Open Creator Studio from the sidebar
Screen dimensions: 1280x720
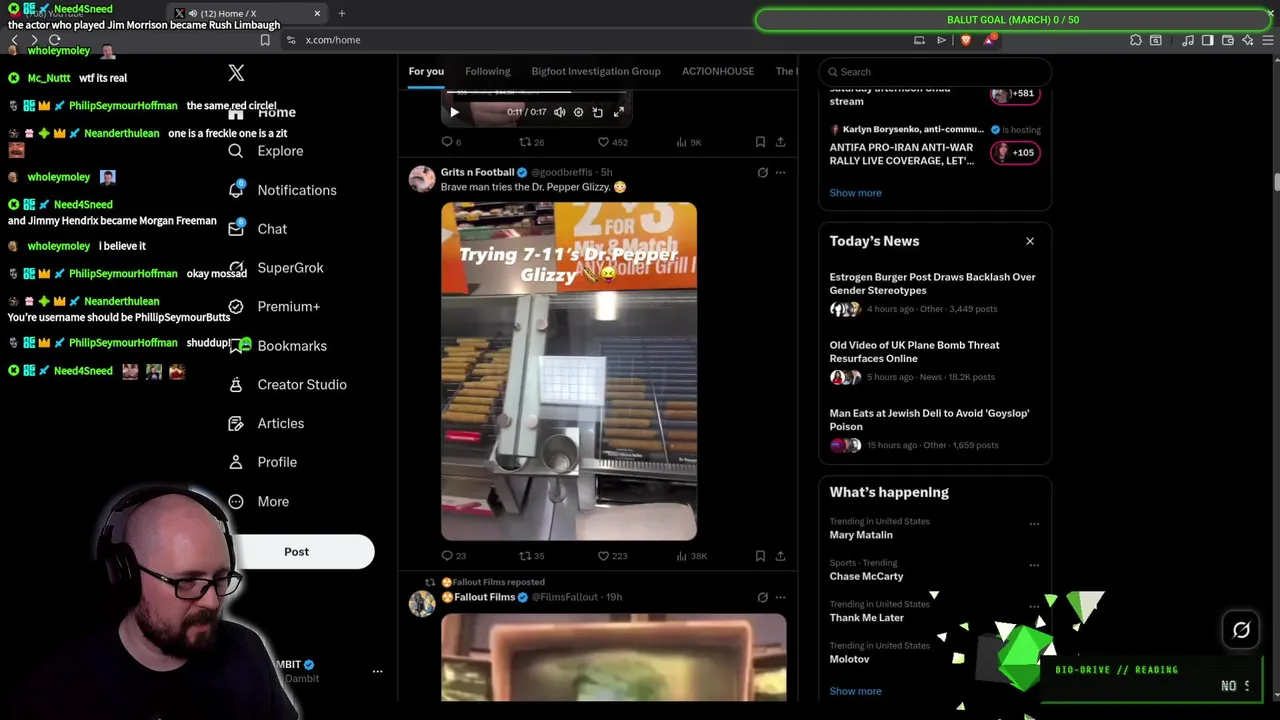(x=287, y=385)
